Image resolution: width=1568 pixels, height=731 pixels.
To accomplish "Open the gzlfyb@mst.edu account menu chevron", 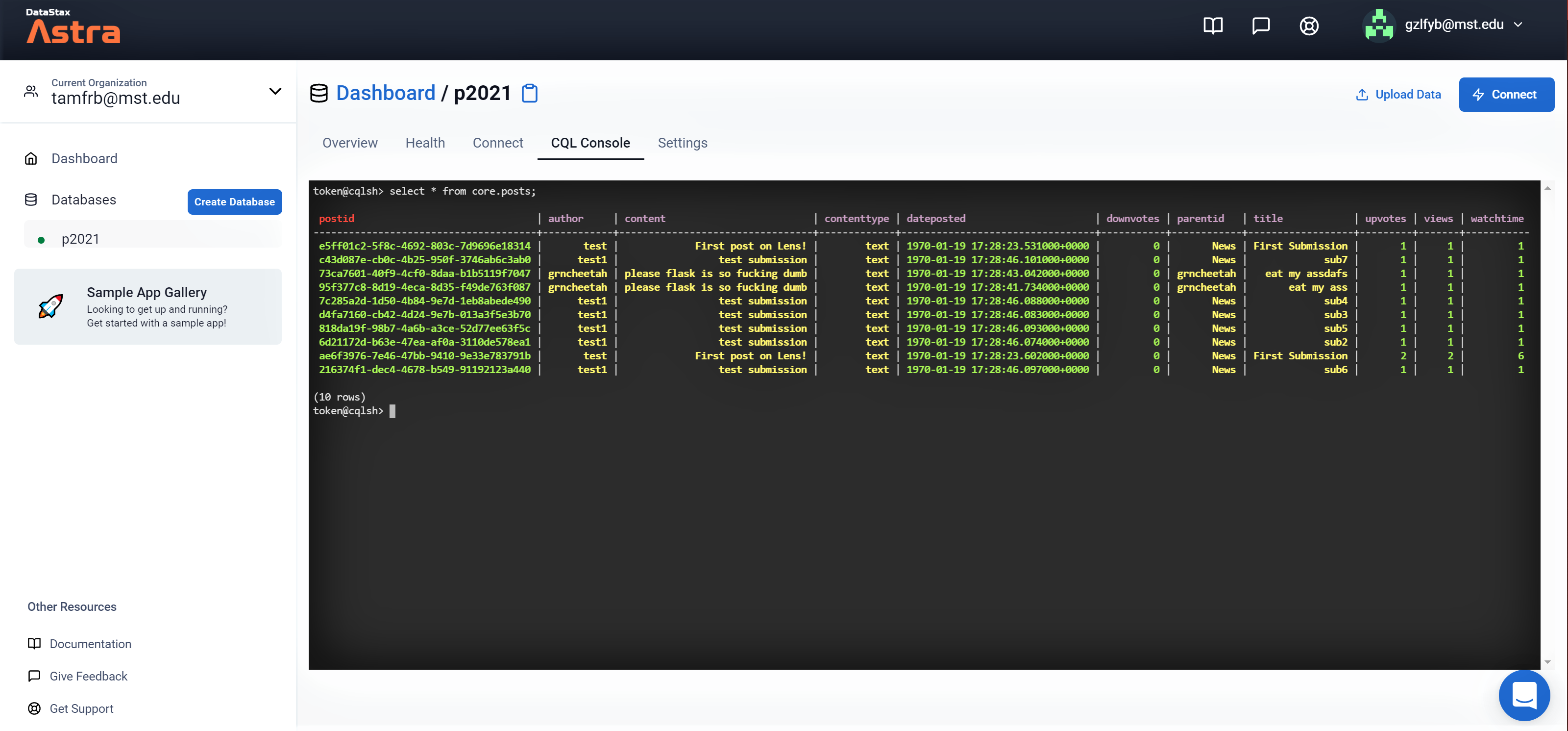I will click(1518, 25).
